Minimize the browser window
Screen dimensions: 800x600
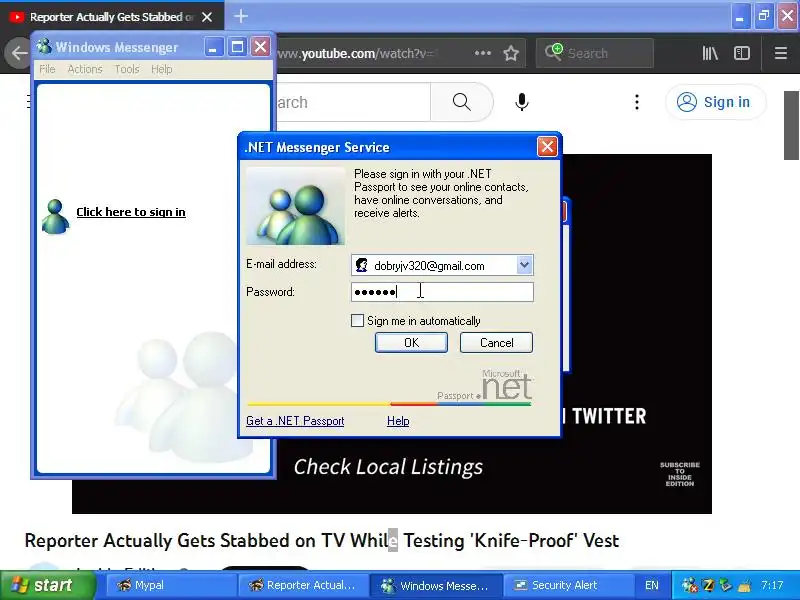(x=740, y=17)
